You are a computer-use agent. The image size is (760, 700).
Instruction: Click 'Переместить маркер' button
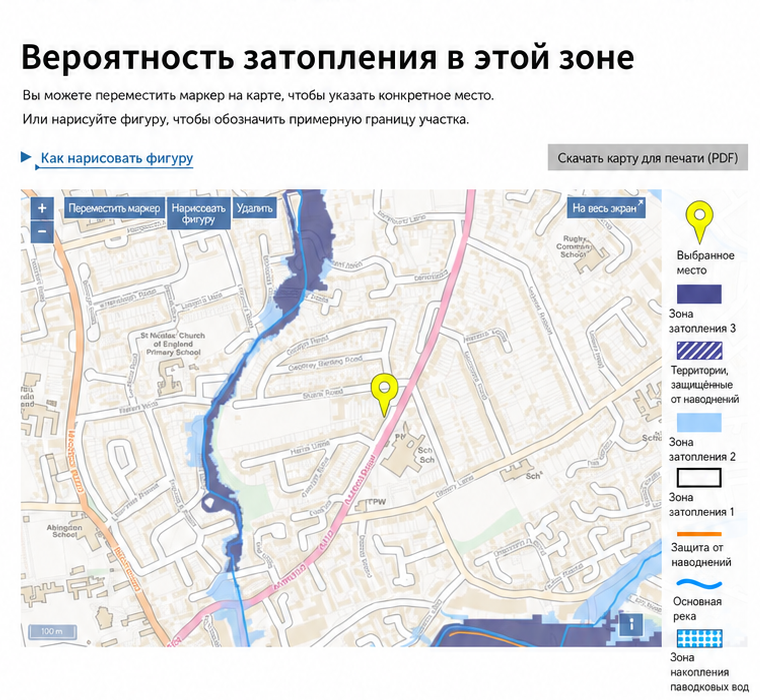click(x=114, y=208)
